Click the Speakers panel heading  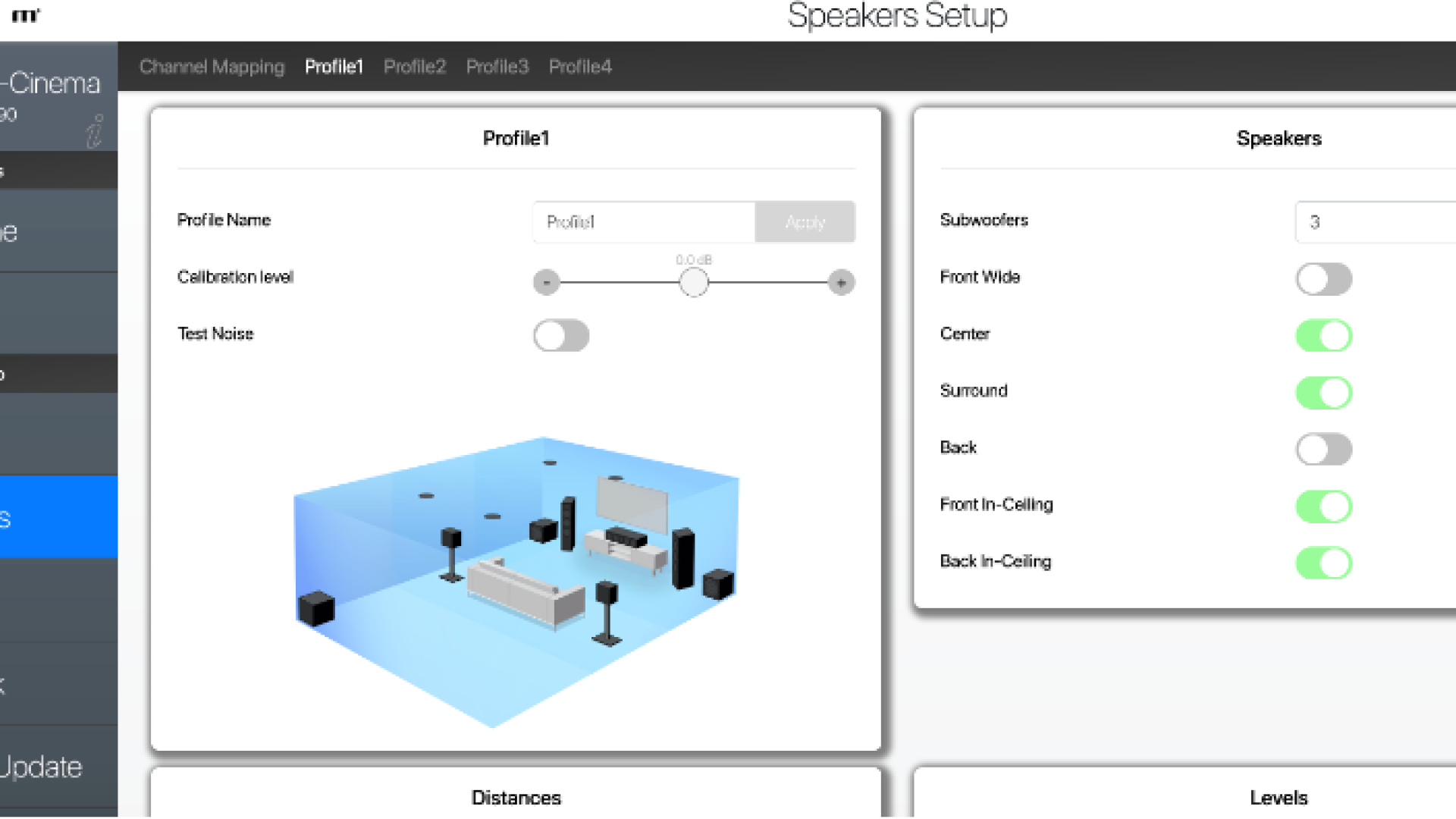(x=1279, y=138)
